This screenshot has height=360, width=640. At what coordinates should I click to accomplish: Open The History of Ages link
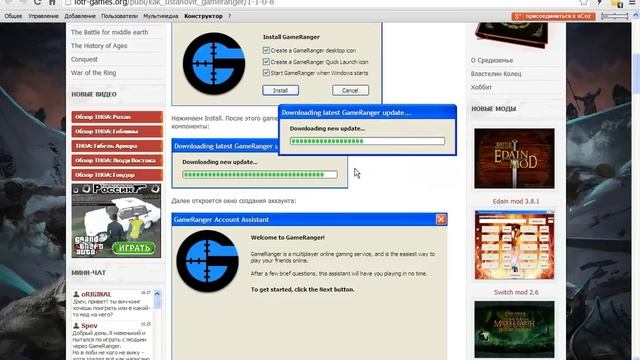coord(99,46)
